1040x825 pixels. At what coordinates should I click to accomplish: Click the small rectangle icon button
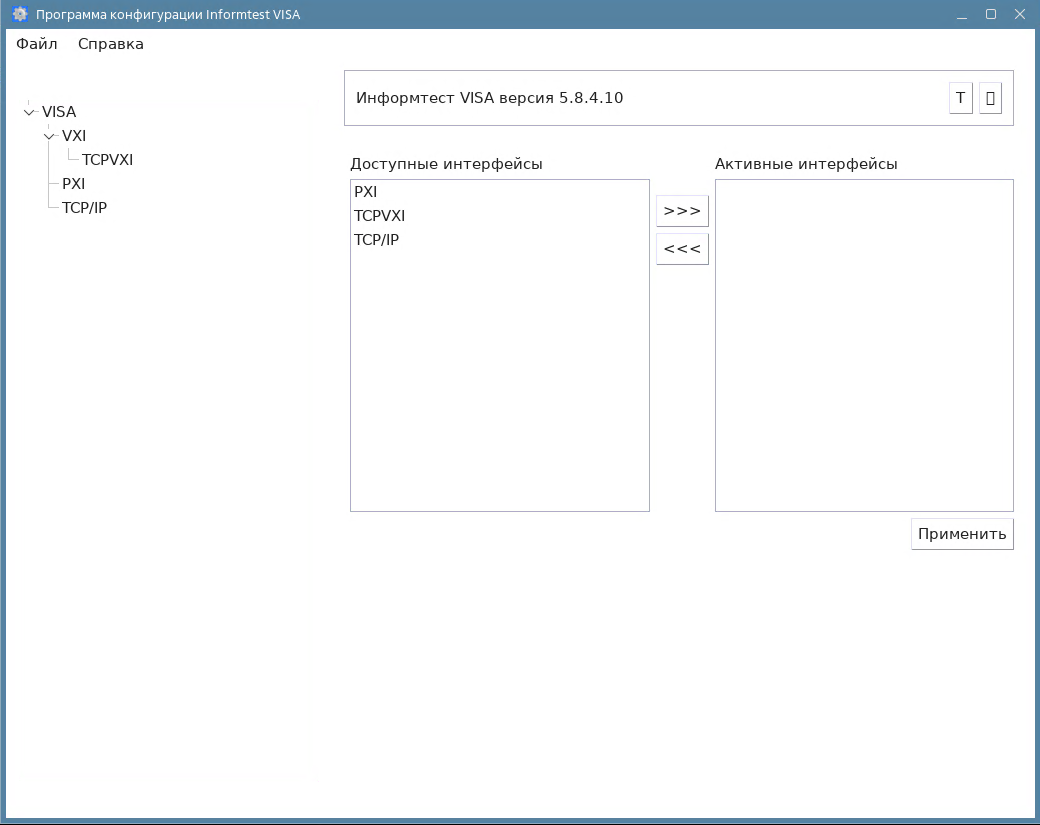[990, 98]
